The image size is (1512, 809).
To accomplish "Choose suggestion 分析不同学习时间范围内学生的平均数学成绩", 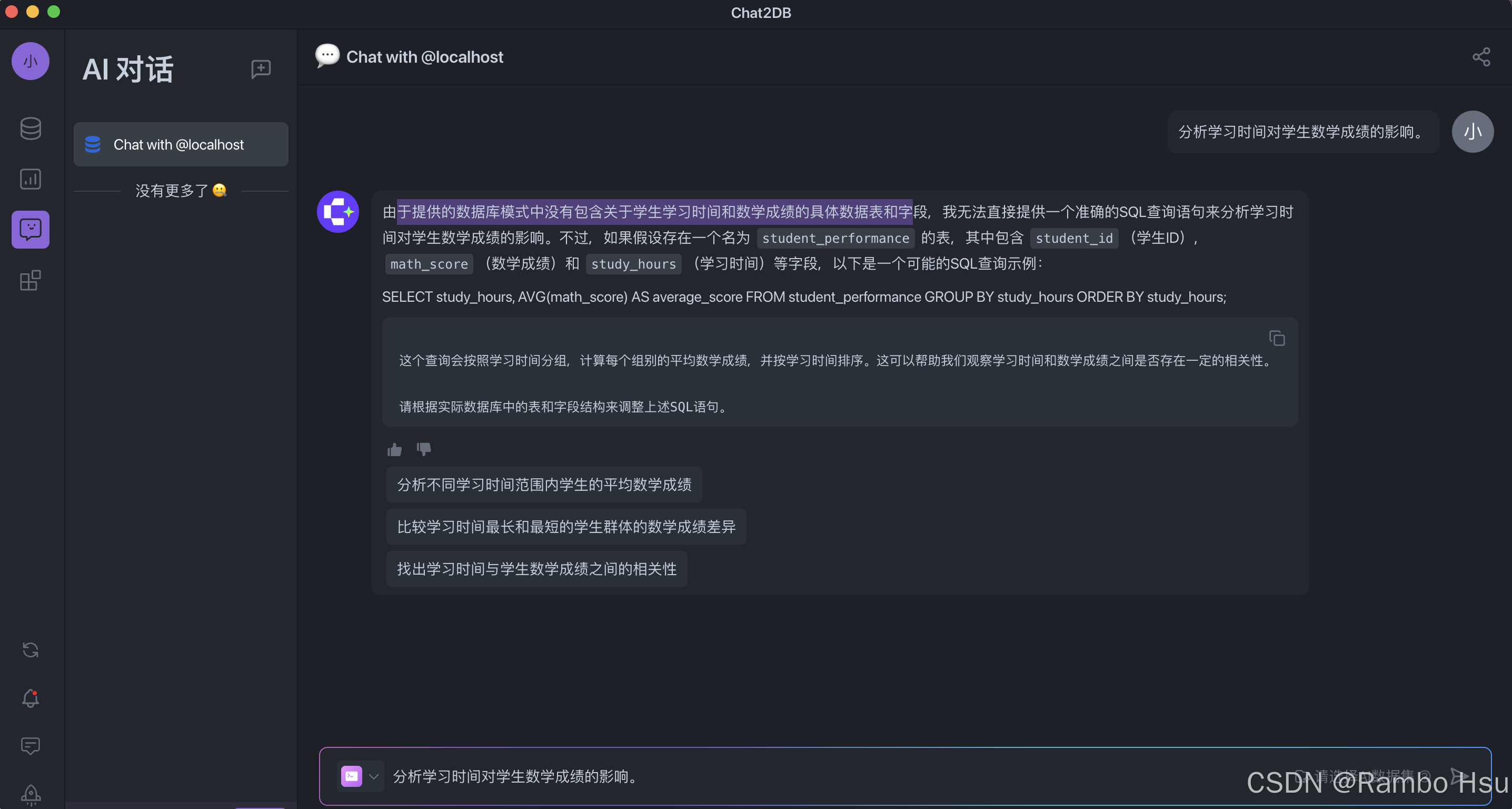I will point(544,485).
